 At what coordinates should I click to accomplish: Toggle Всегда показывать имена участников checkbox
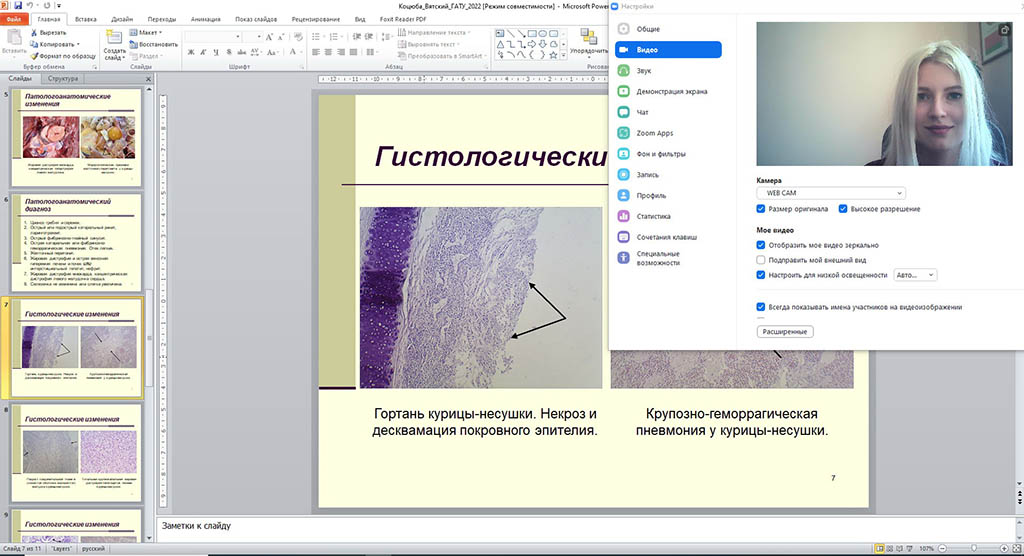tap(761, 306)
